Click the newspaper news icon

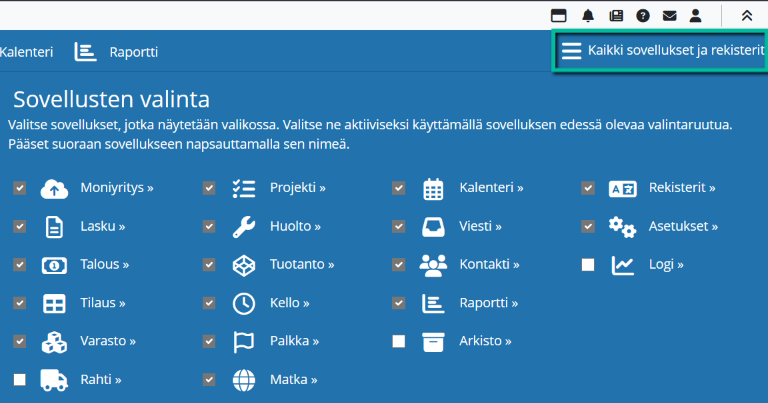[x=616, y=15]
